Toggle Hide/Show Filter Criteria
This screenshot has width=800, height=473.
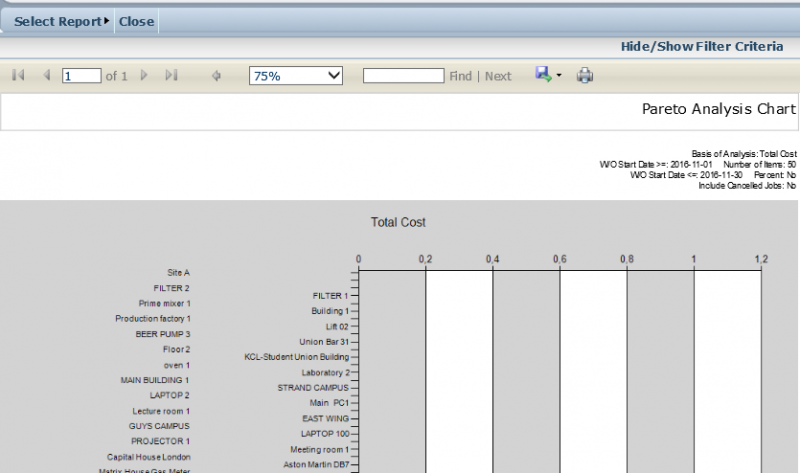click(701, 47)
